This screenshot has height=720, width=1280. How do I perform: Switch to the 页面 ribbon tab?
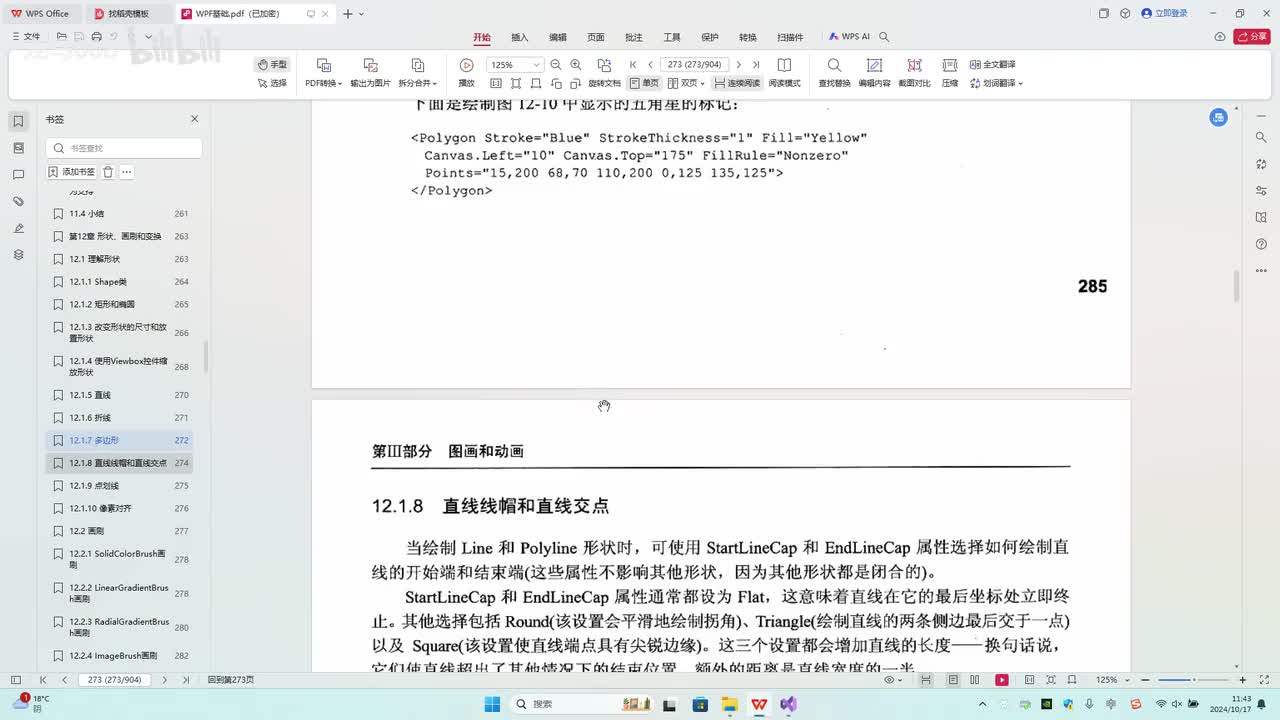tap(596, 37)
